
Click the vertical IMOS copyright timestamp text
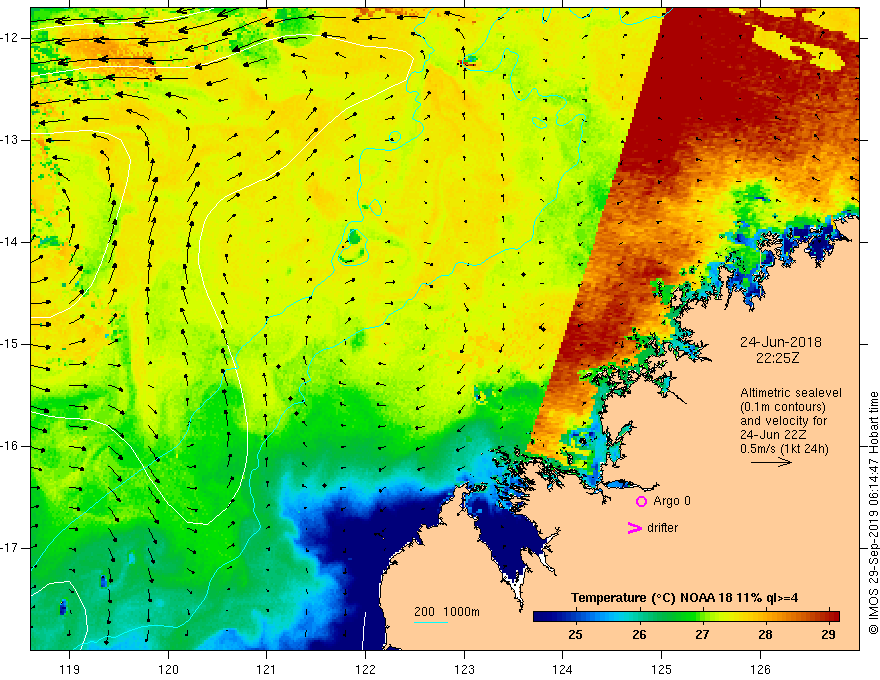873,513
